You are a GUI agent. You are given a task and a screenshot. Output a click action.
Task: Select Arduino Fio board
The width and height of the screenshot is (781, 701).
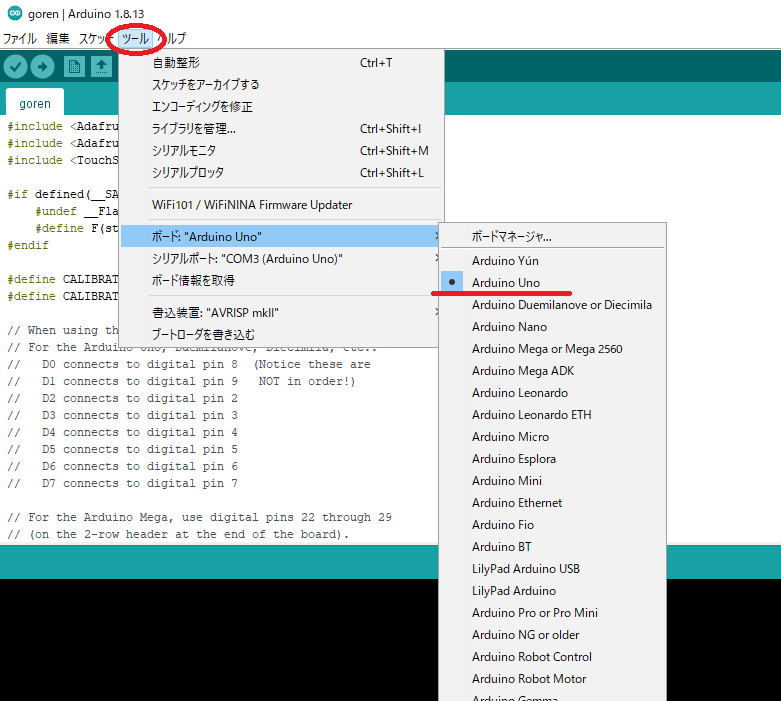(x=553, y=525)
